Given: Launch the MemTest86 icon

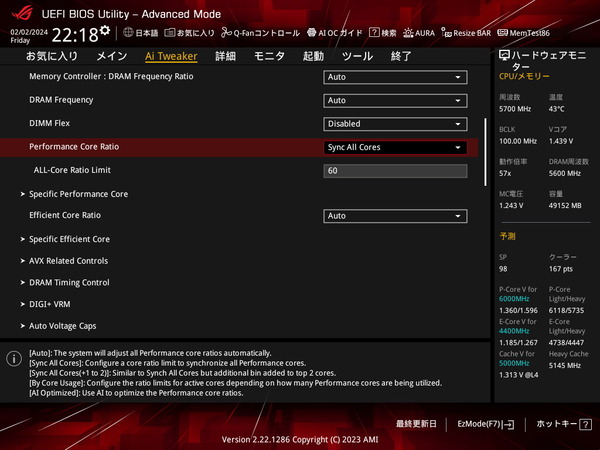Looking at the screenshot, I should click(x=502, y=33).
